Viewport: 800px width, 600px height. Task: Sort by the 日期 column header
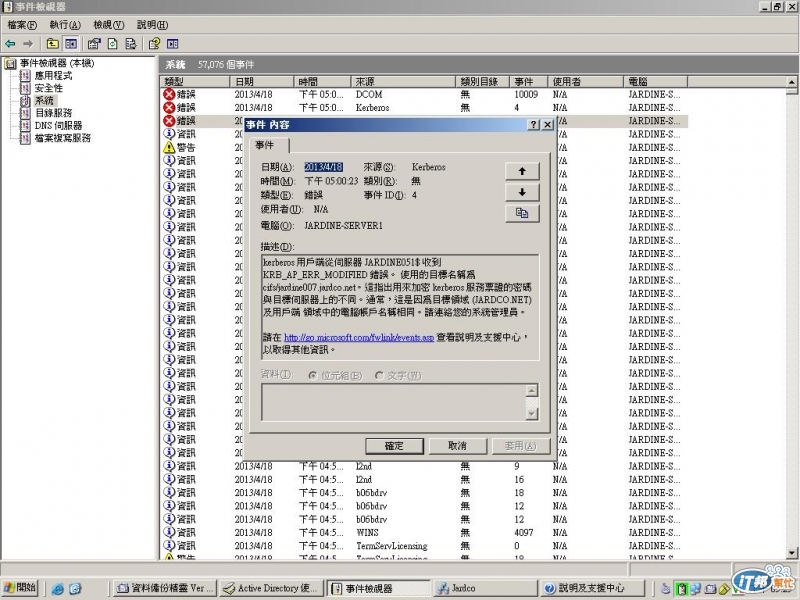tap(261, 81)
